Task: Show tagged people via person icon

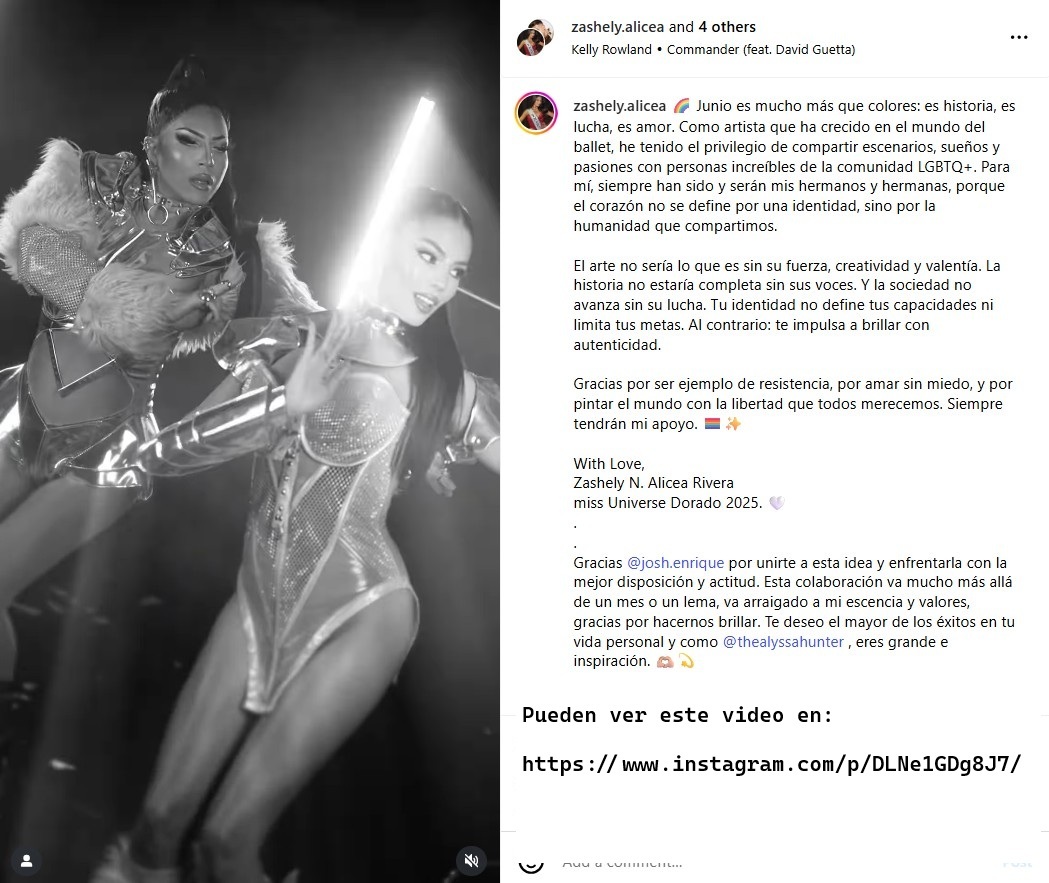Action: point(27,860)
